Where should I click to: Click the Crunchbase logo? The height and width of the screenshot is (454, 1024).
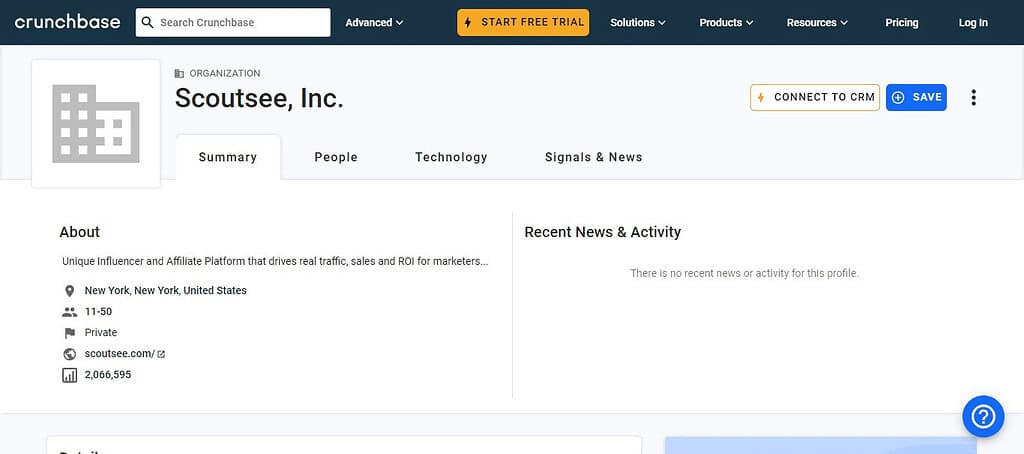[67, 22]
